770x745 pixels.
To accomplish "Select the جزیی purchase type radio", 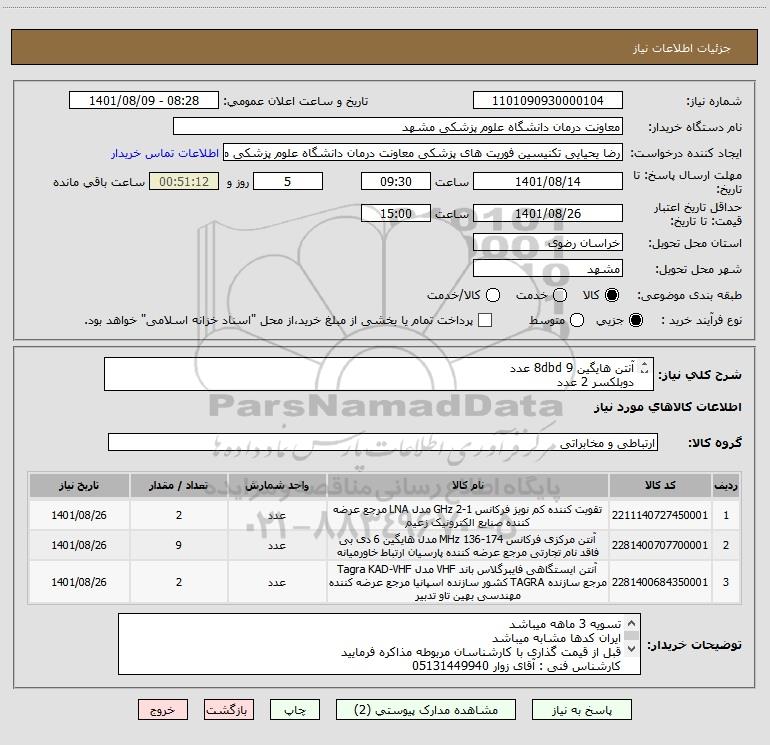I will [x=635, y=320].
